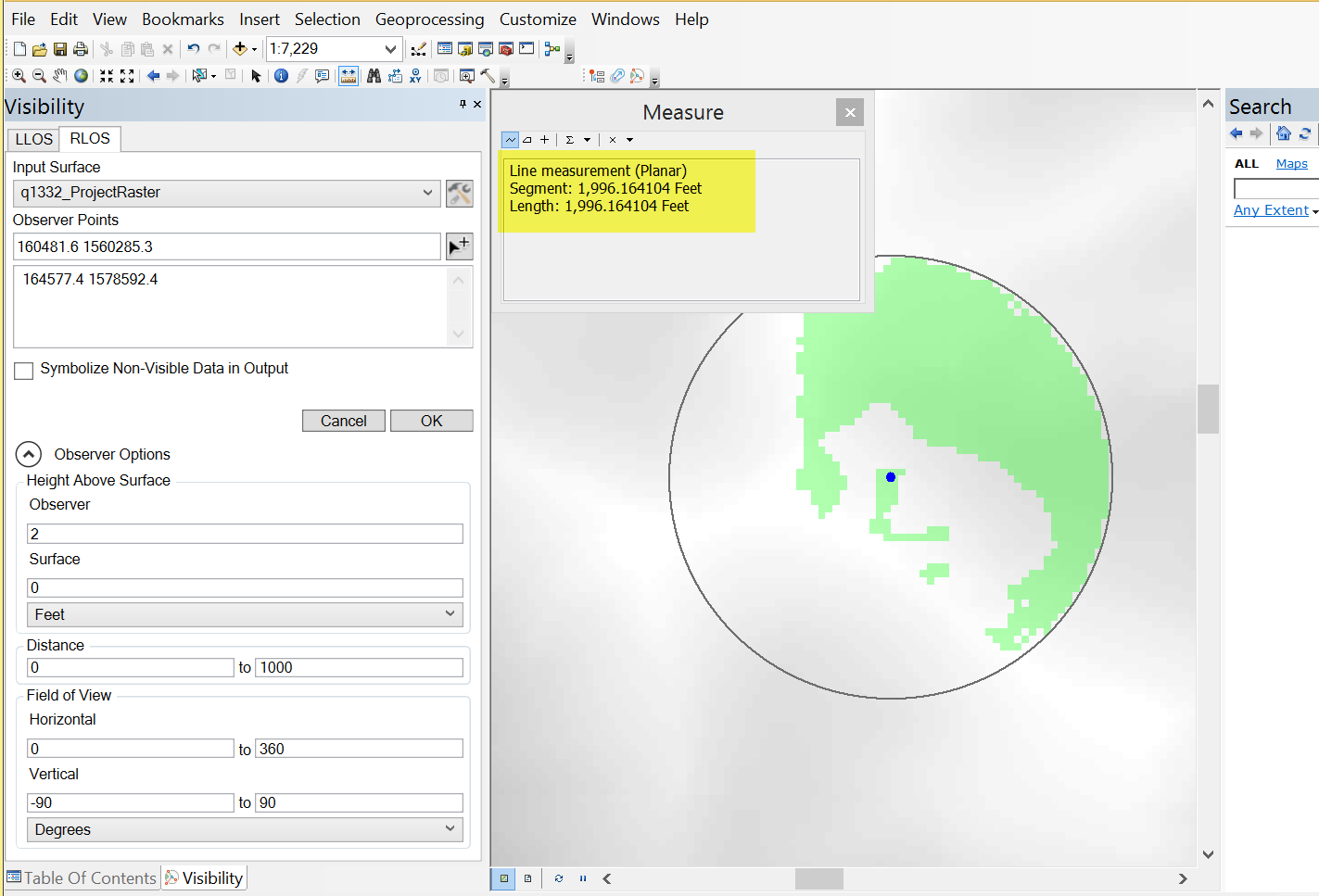Click the surface properties hammer icon button
The height and width of the screenshot is (896, 1319).
[460, 193]
